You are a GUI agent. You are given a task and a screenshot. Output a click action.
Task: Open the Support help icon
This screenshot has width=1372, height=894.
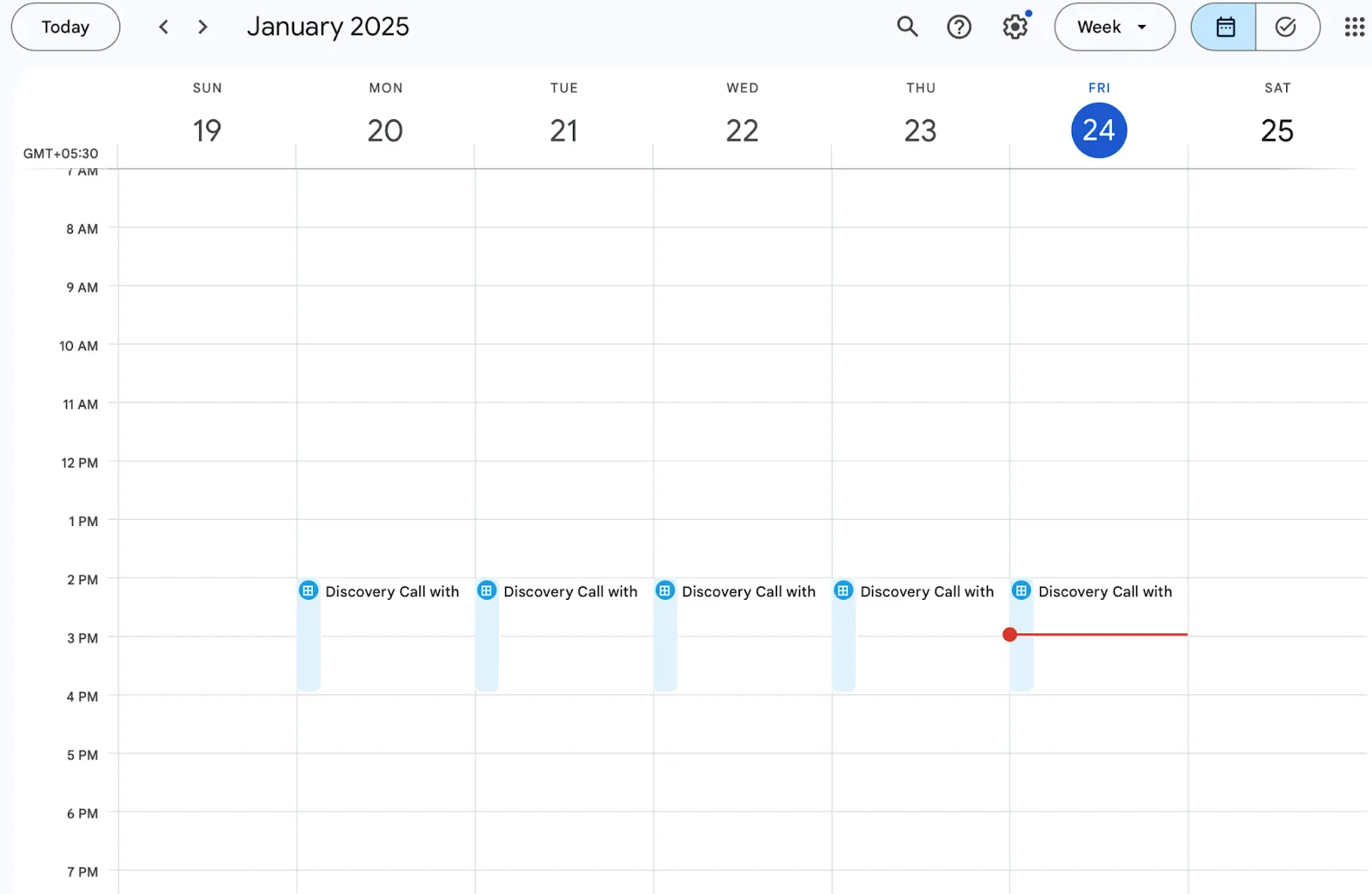(x=959, y=27)
